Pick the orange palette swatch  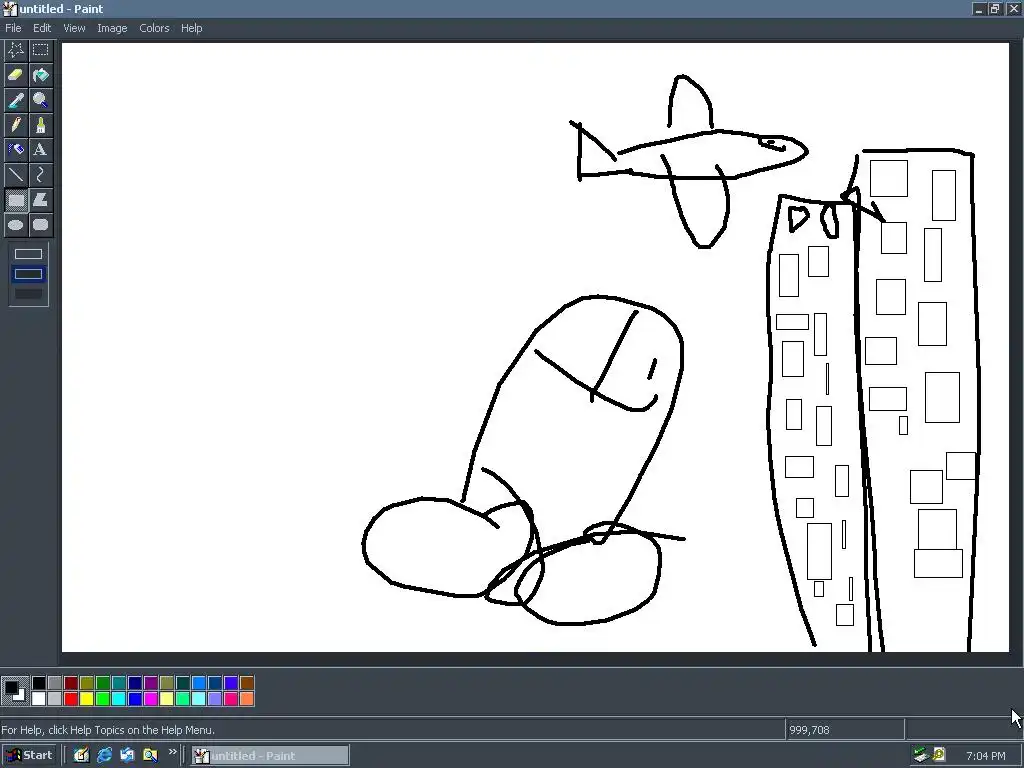[247, 699]
